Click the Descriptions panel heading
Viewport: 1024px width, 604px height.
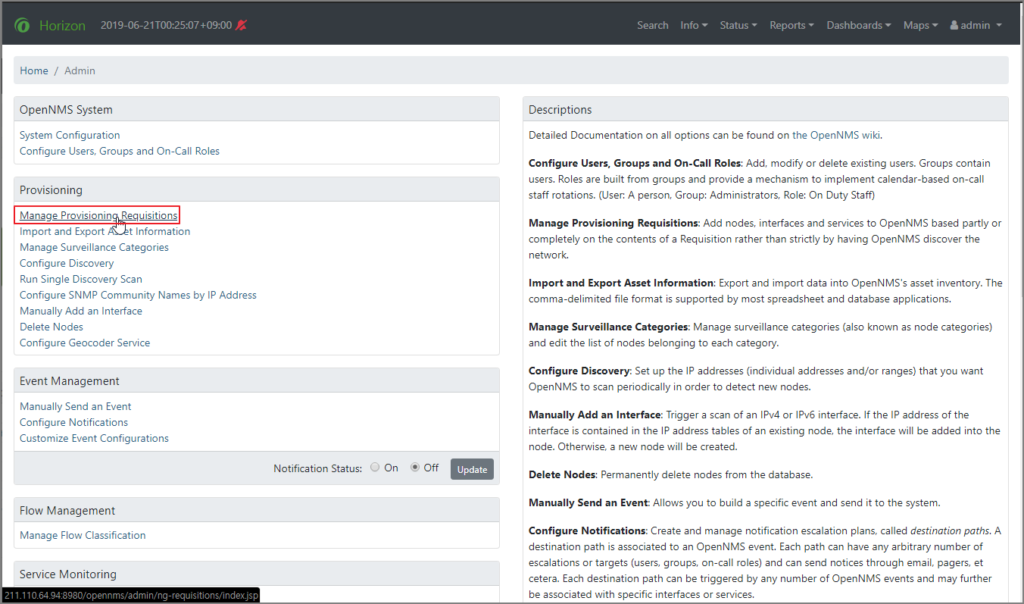560,110
